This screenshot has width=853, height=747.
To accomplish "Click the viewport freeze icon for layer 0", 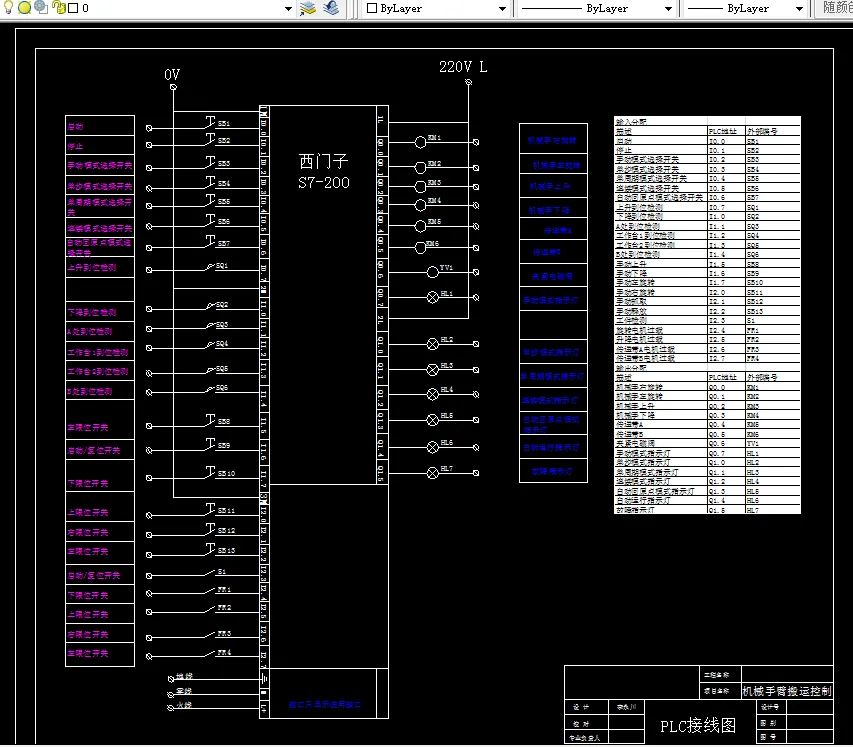I will click(40, 8).
